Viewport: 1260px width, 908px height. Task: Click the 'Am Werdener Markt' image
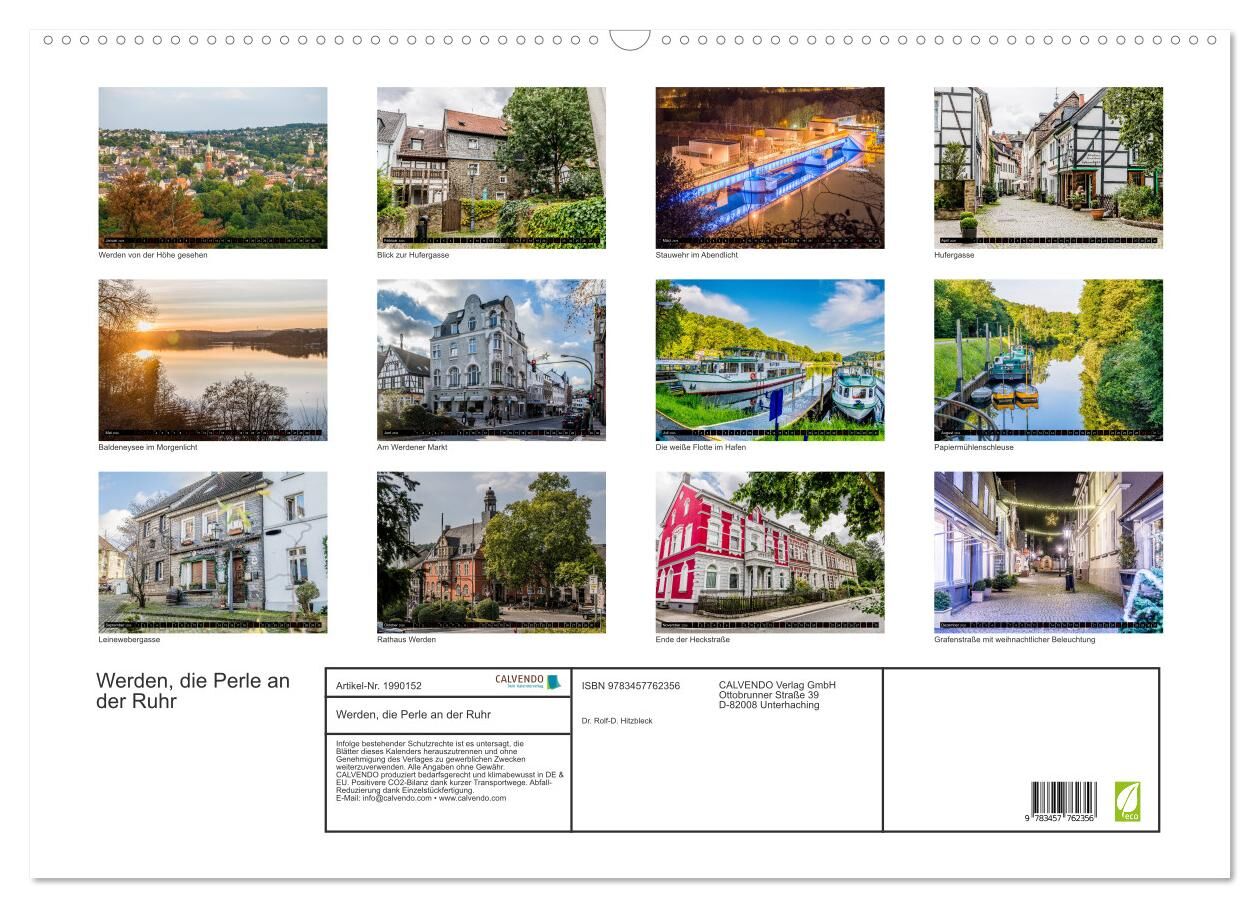[491, 359]
